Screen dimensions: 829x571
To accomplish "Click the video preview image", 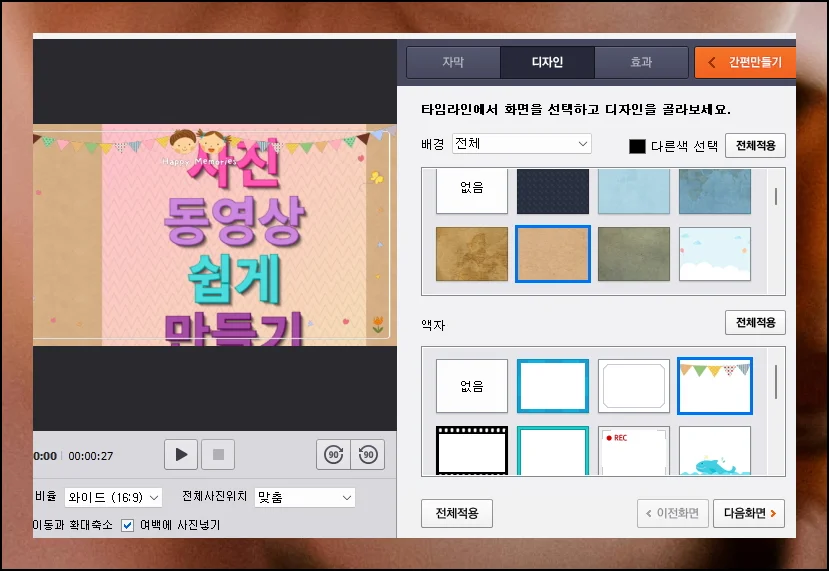I will (x=215, y=235).
